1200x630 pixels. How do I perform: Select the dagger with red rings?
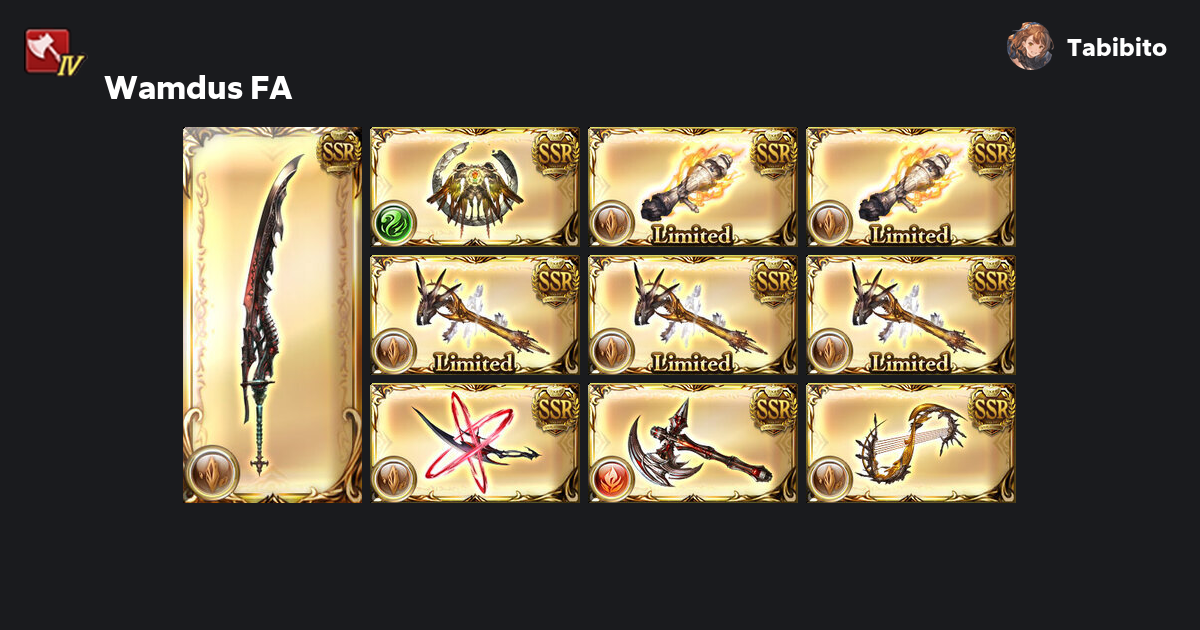point(476,443)
